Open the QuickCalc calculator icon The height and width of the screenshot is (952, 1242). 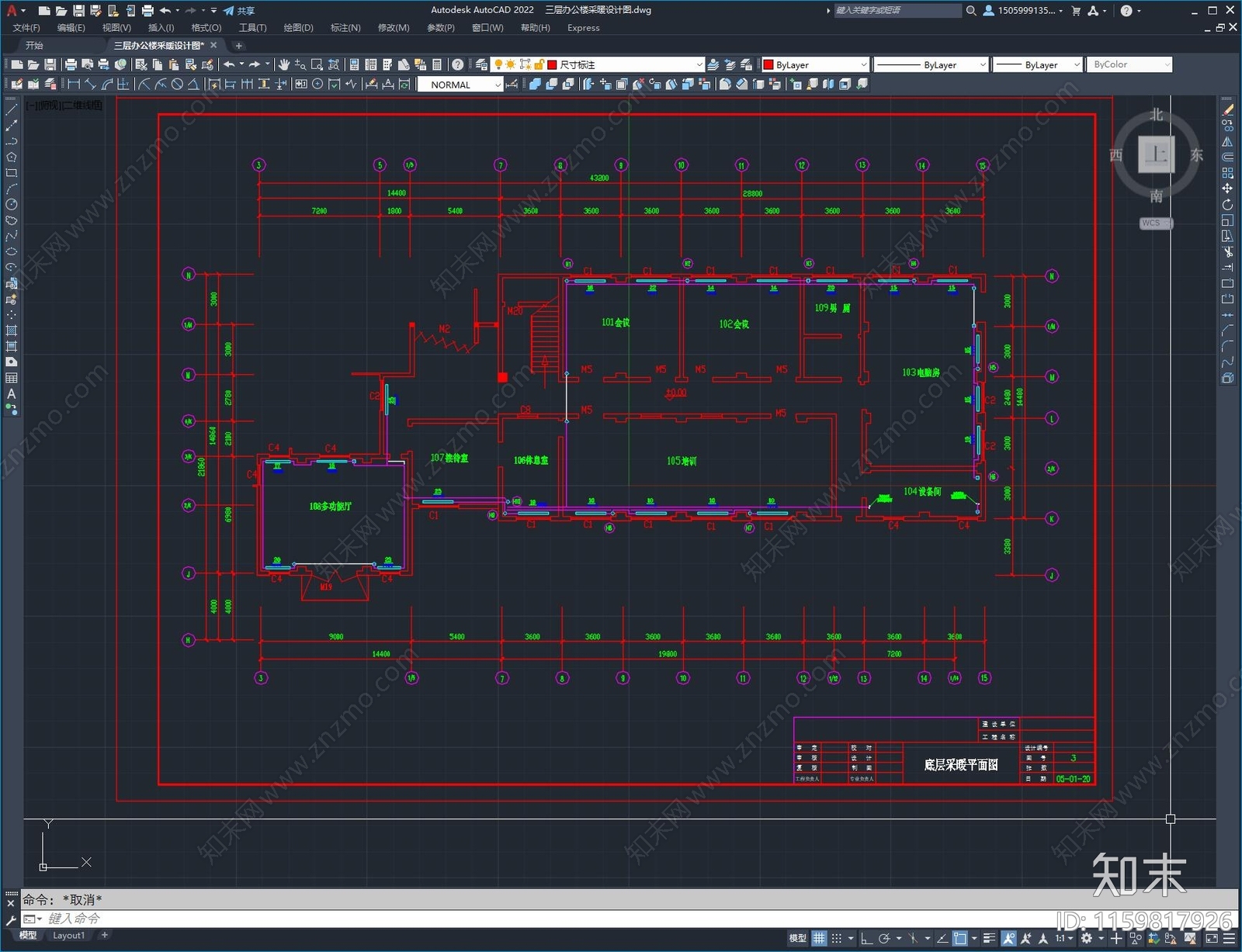(x=437, y=64)
